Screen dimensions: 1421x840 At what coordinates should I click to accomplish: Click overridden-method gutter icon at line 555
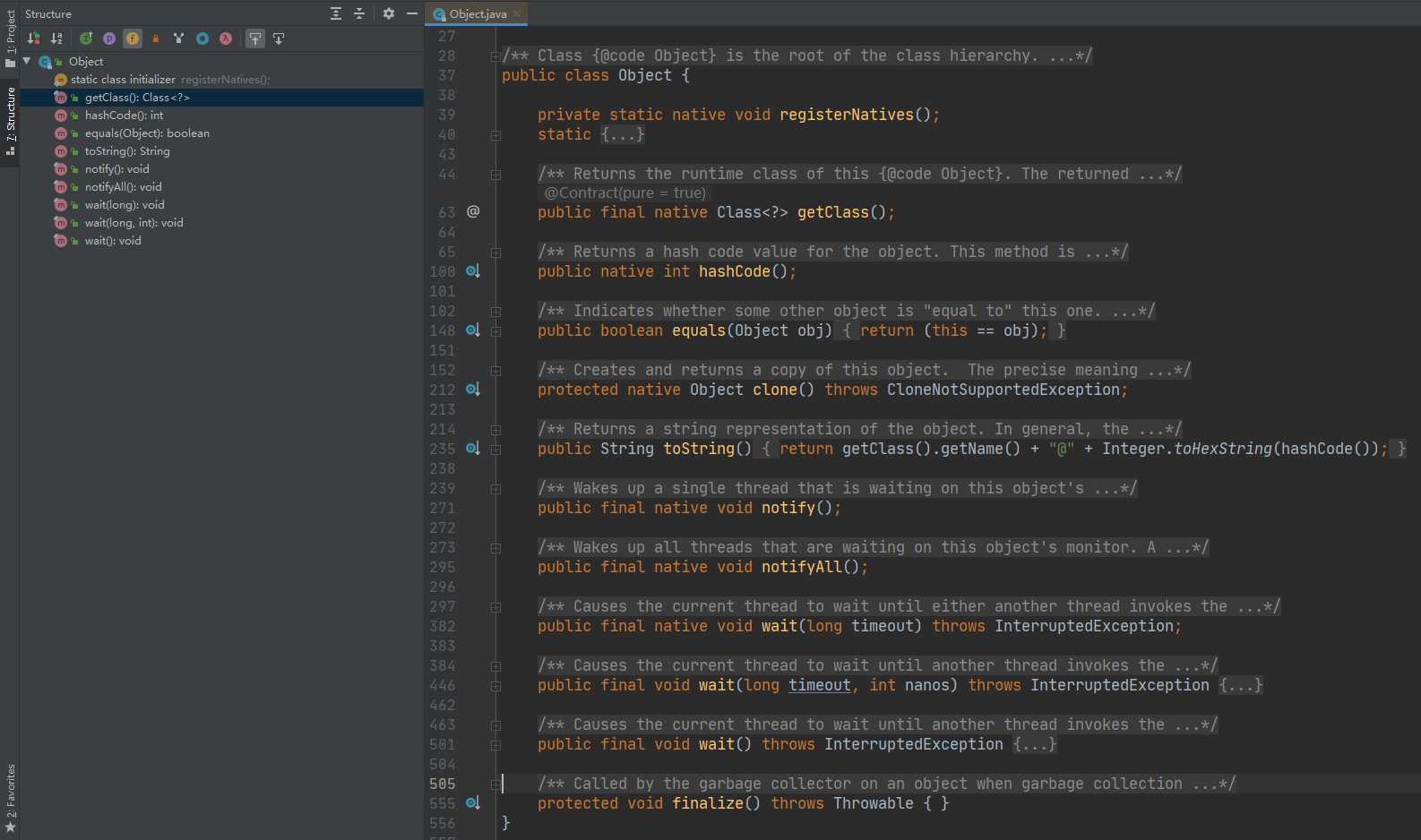pyautogui.click(x=473, y=802)
